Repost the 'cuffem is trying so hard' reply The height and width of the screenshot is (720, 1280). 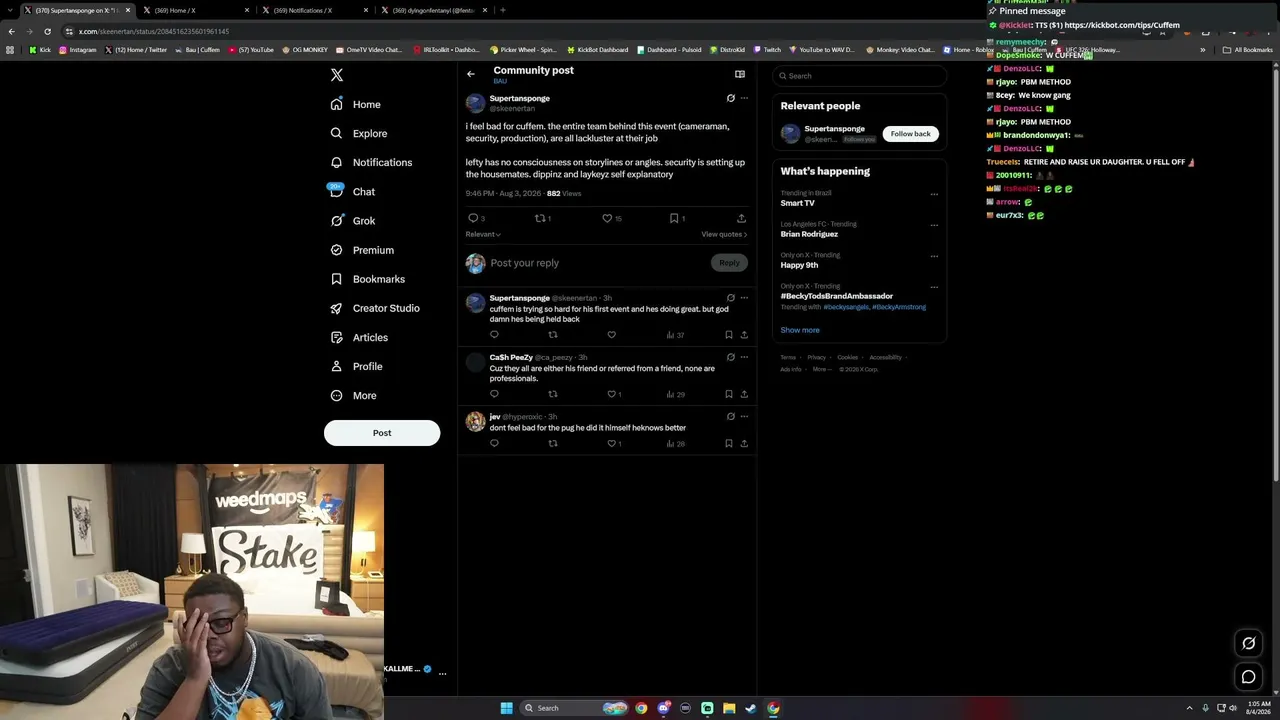[x=553, y=335]
